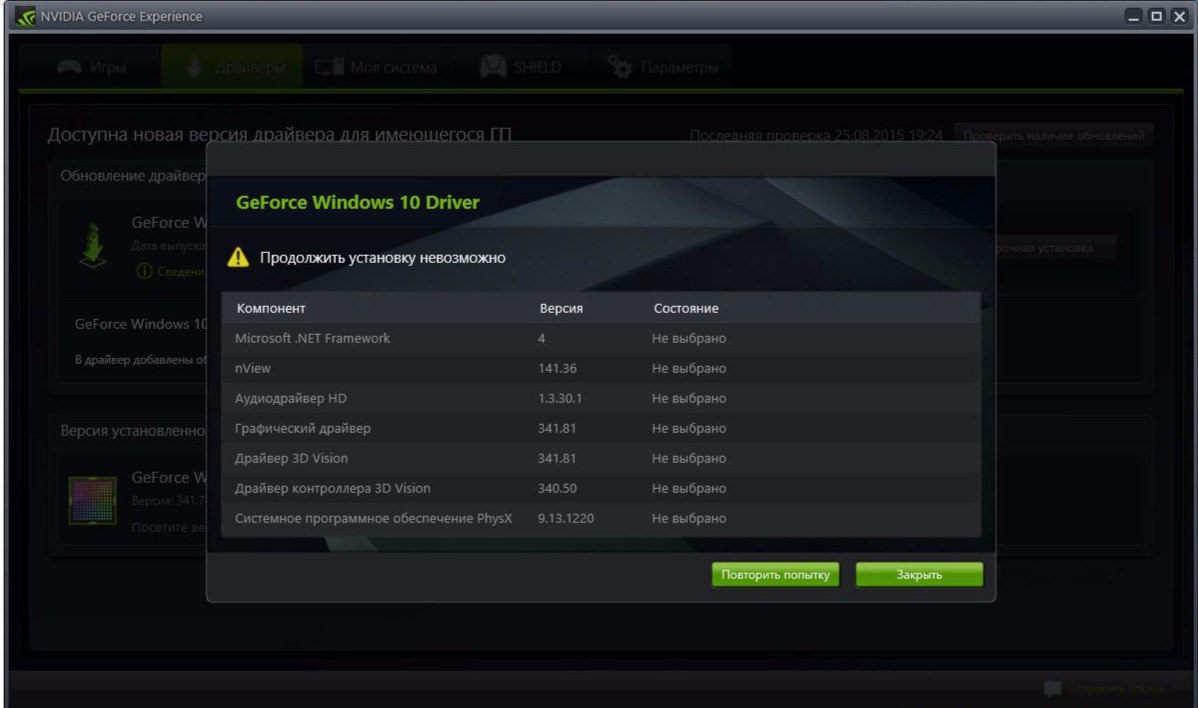Click Не выбрано in the Microsoft .NET Framework row
Screen dimensions: 1198x708
[689, 338]
